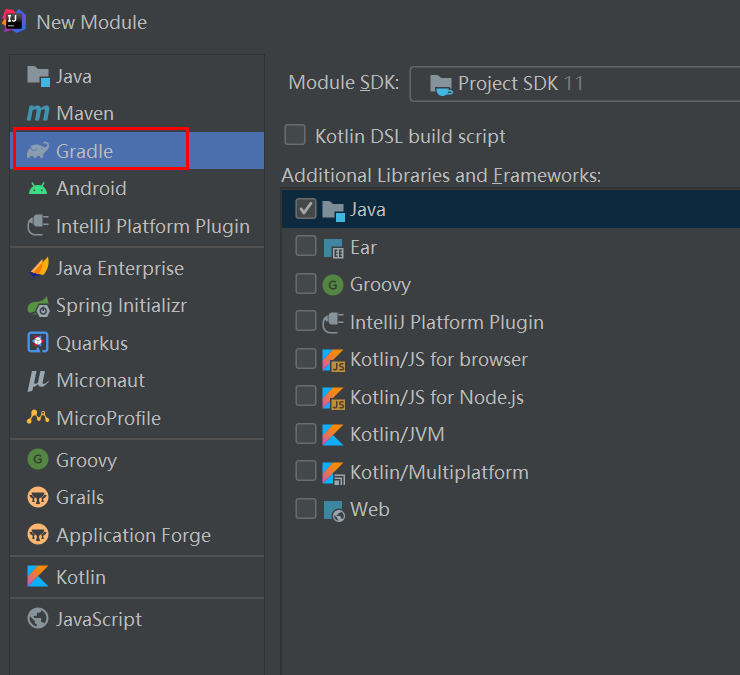The image size is (740, 675).
Task: Select the Java module type
Action: pyautogui.click(x=137, y=76)
